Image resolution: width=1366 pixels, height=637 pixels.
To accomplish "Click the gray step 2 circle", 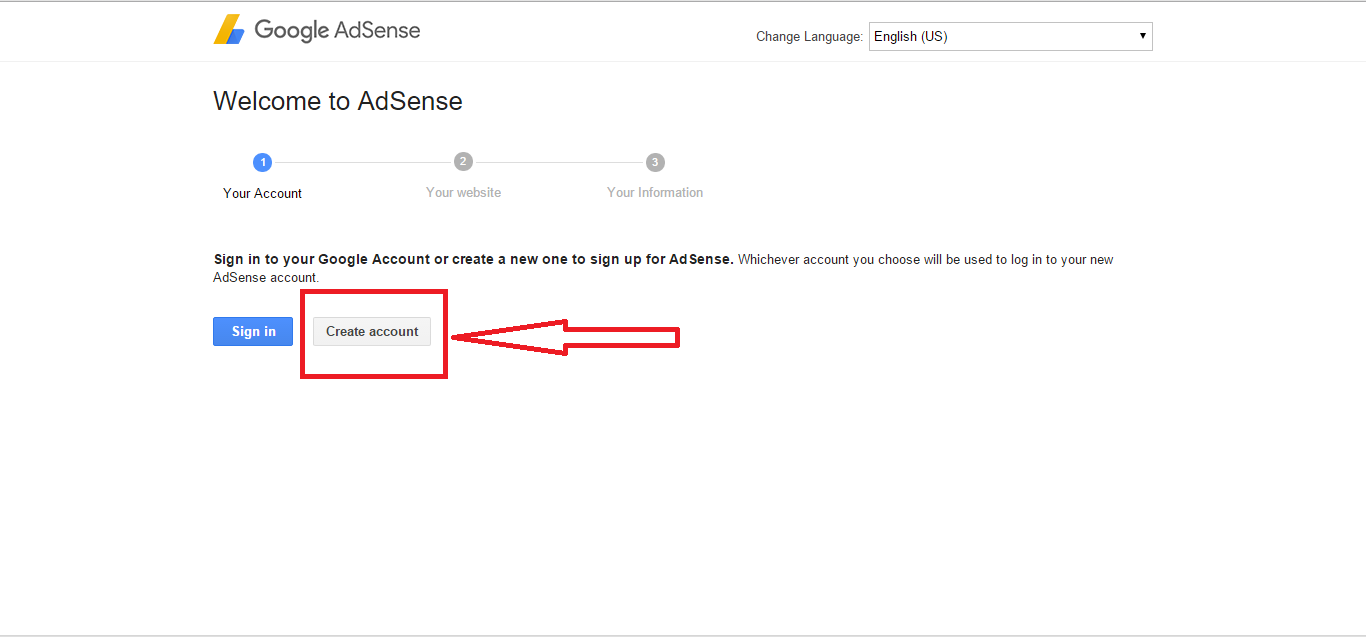I will [463, 162].
